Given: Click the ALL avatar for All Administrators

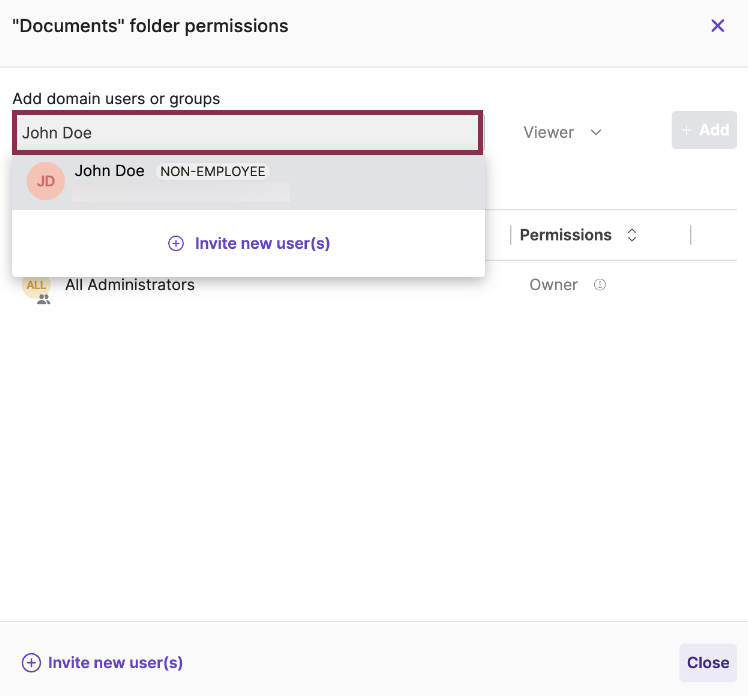Looking at the screenshot, I should pyautogui.click(x=36, y=285).
